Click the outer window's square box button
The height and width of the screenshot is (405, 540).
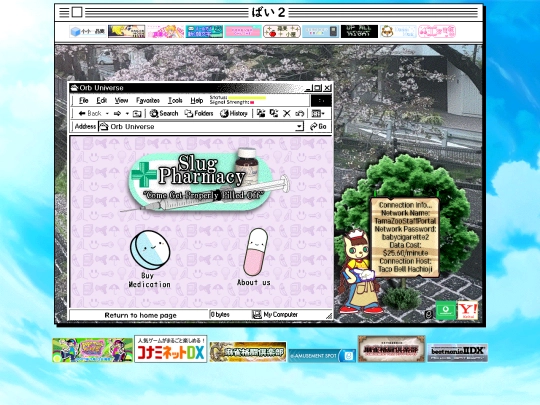click(x=77, y=12)
